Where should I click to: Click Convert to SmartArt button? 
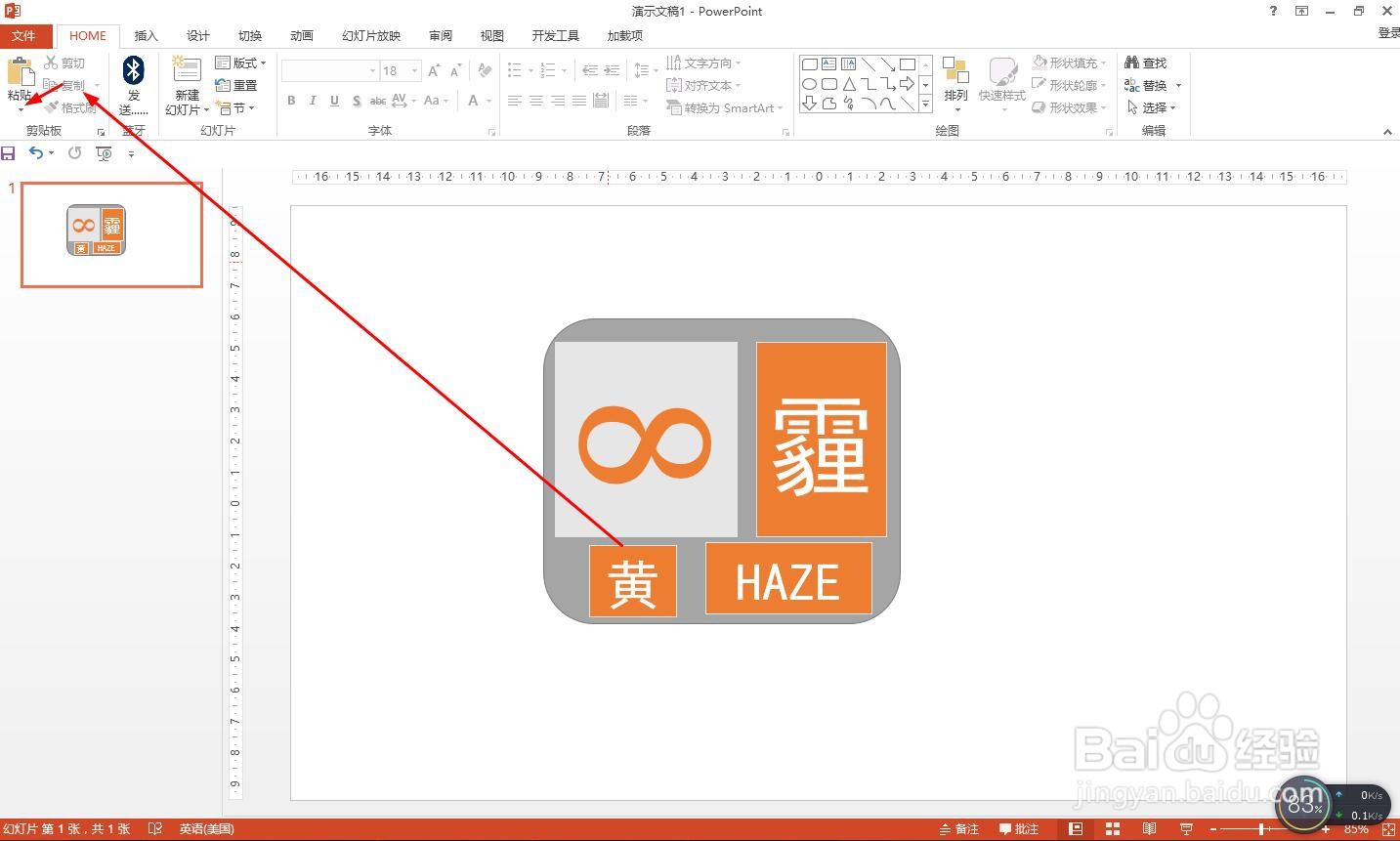coord(726,107)
